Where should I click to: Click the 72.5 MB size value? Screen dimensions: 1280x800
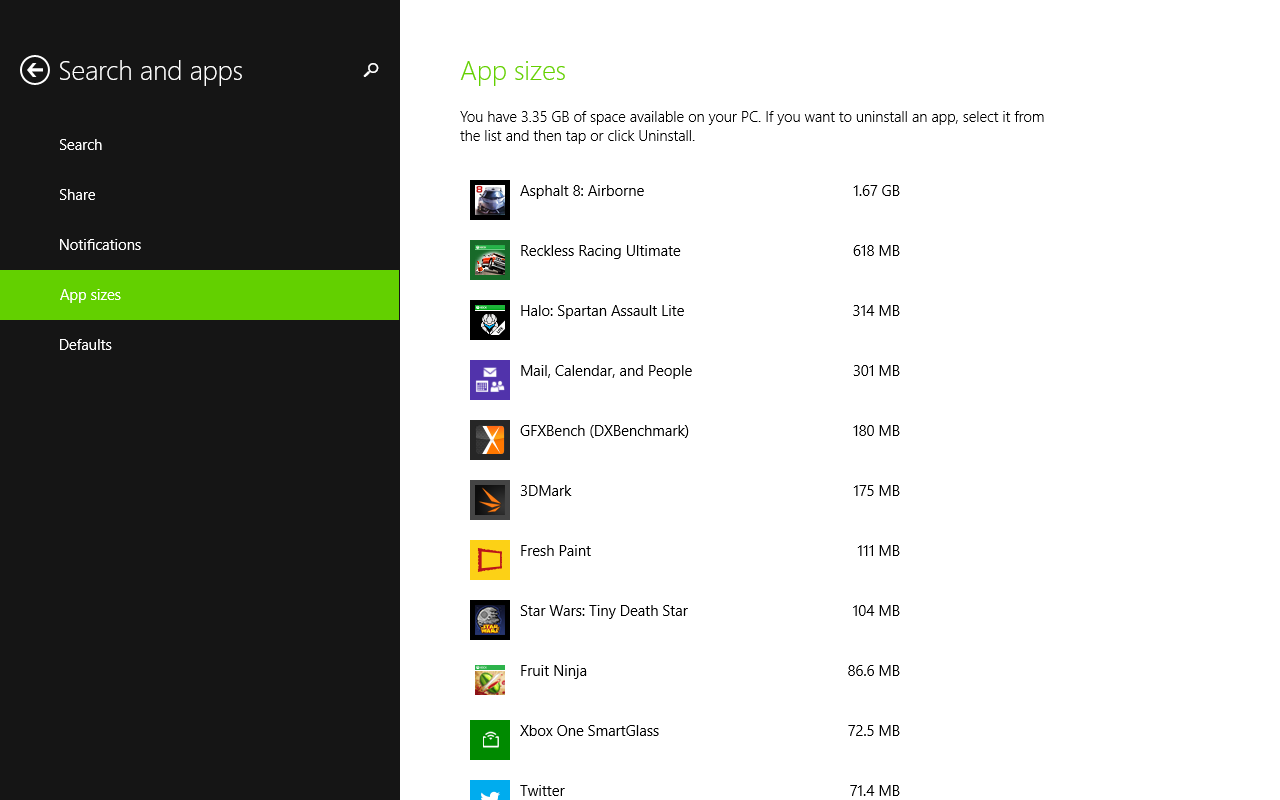point(874,731)
